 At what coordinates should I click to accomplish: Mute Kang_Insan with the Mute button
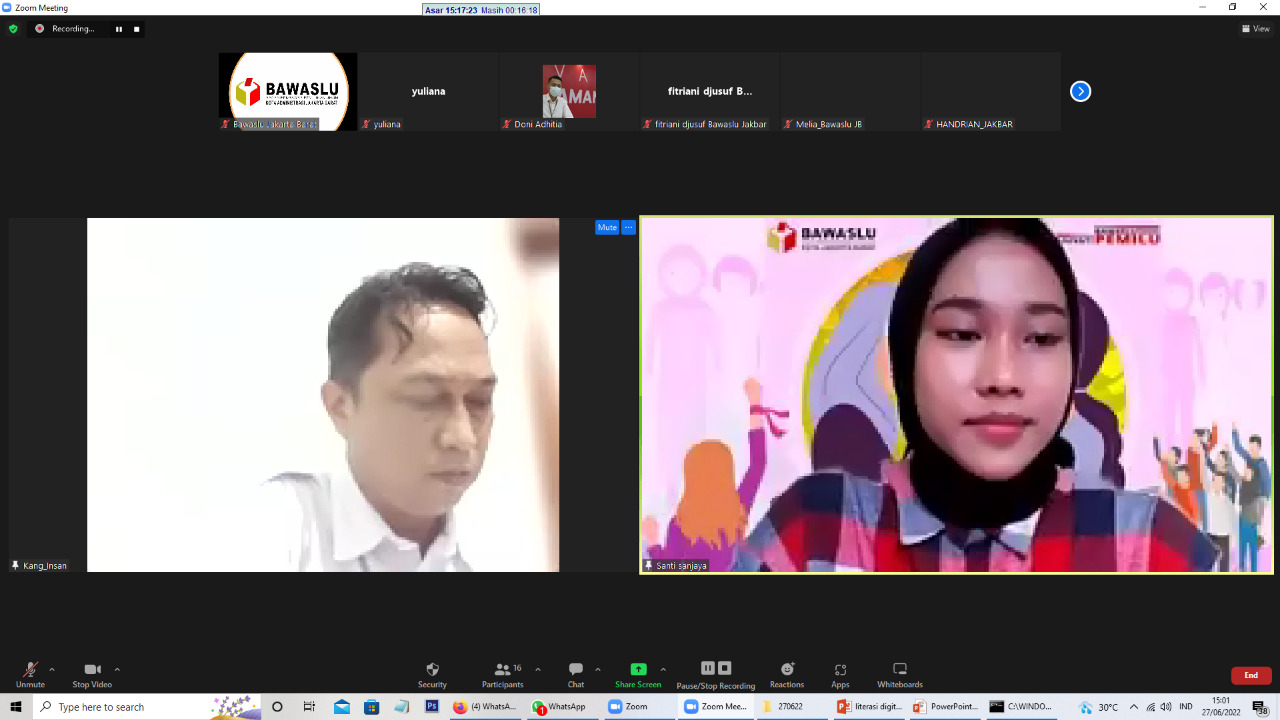607,227
